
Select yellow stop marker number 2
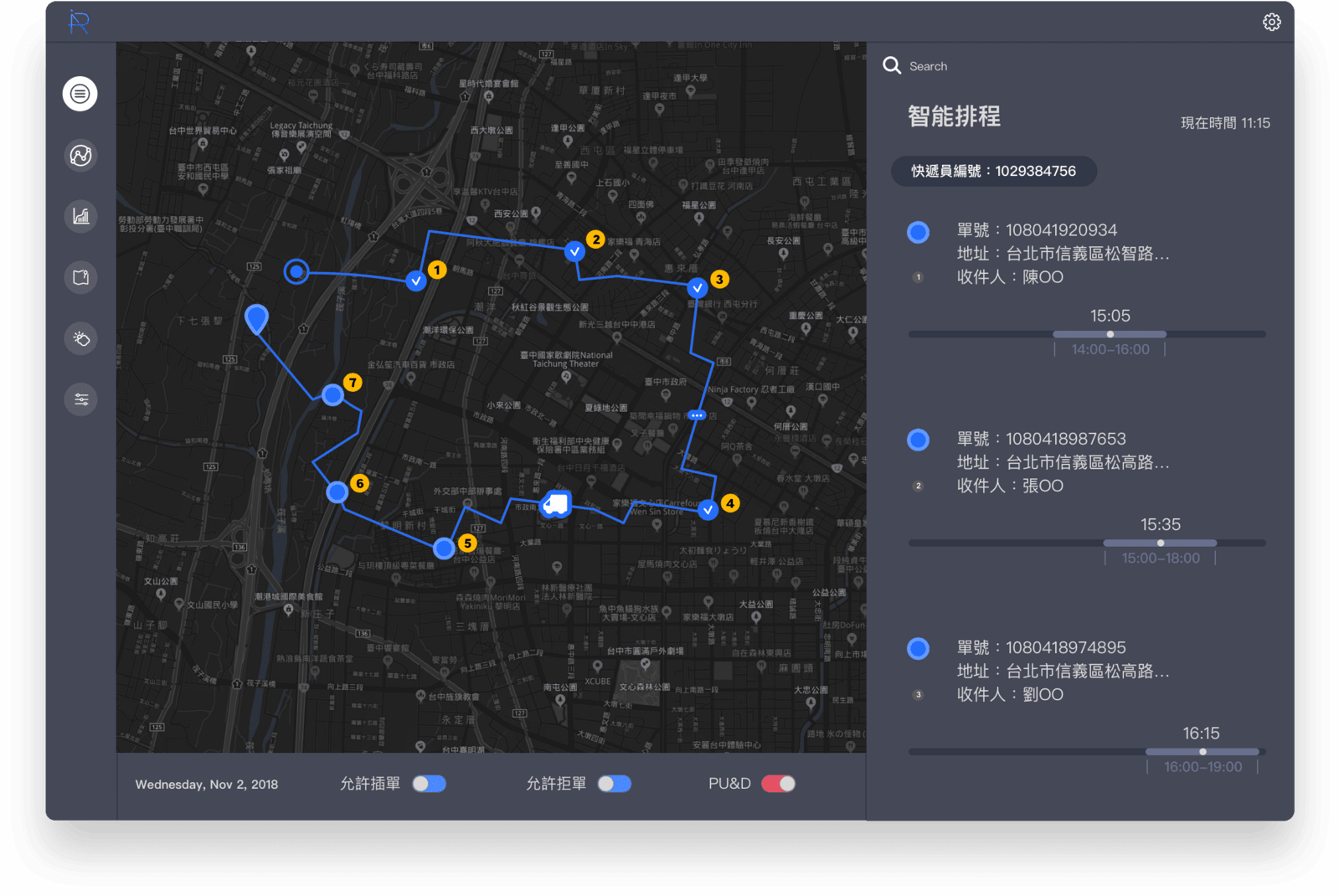click(x=595, y=239)
